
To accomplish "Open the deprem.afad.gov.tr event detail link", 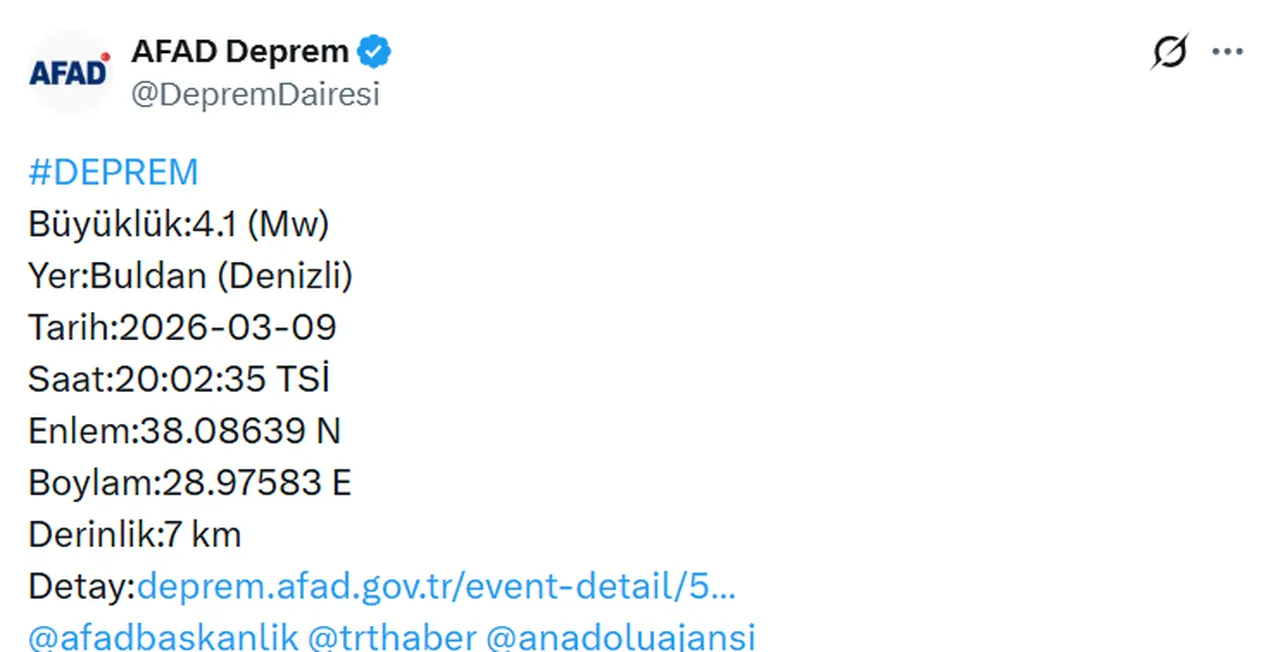I will pyautogui.click(x=437, y=587).
